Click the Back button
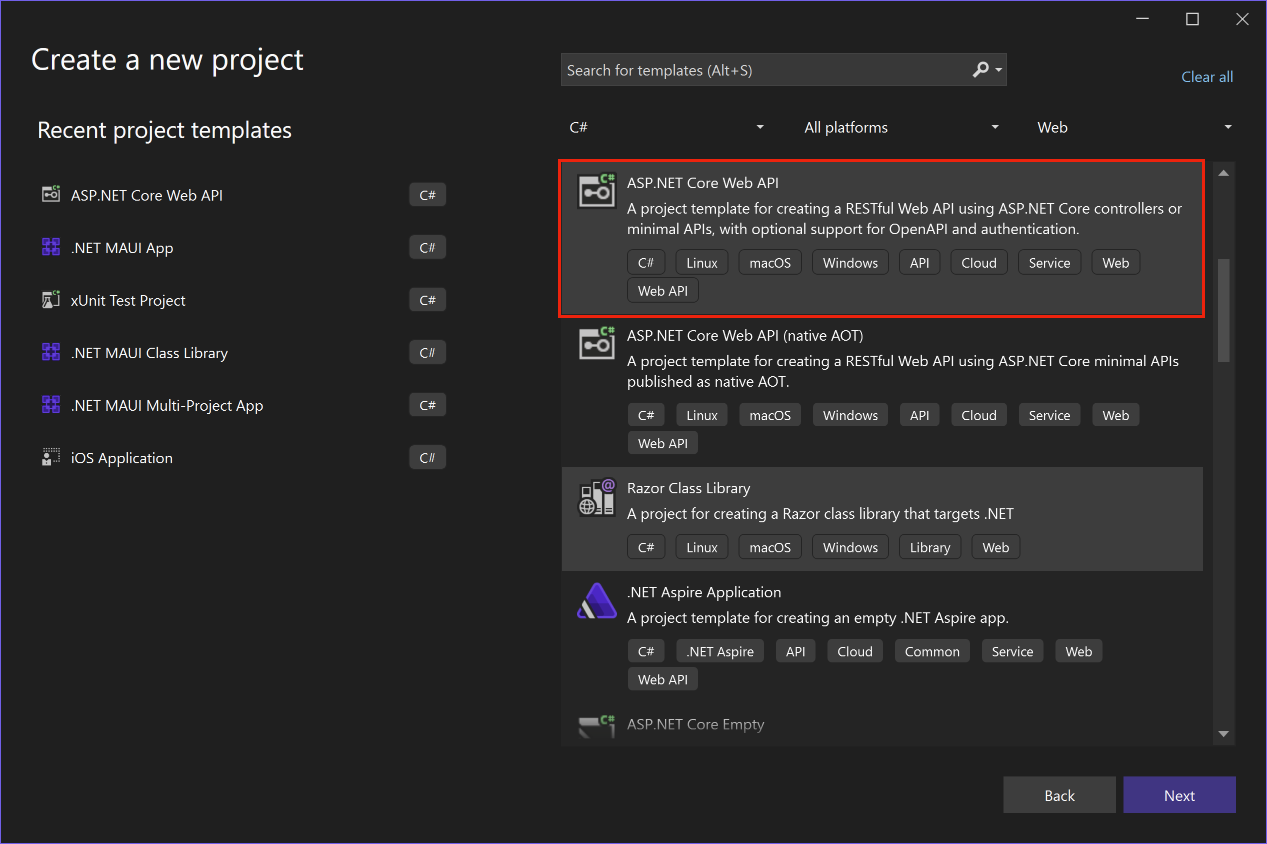Viewport: 1267px width, 844px height. click(1059, 794)
